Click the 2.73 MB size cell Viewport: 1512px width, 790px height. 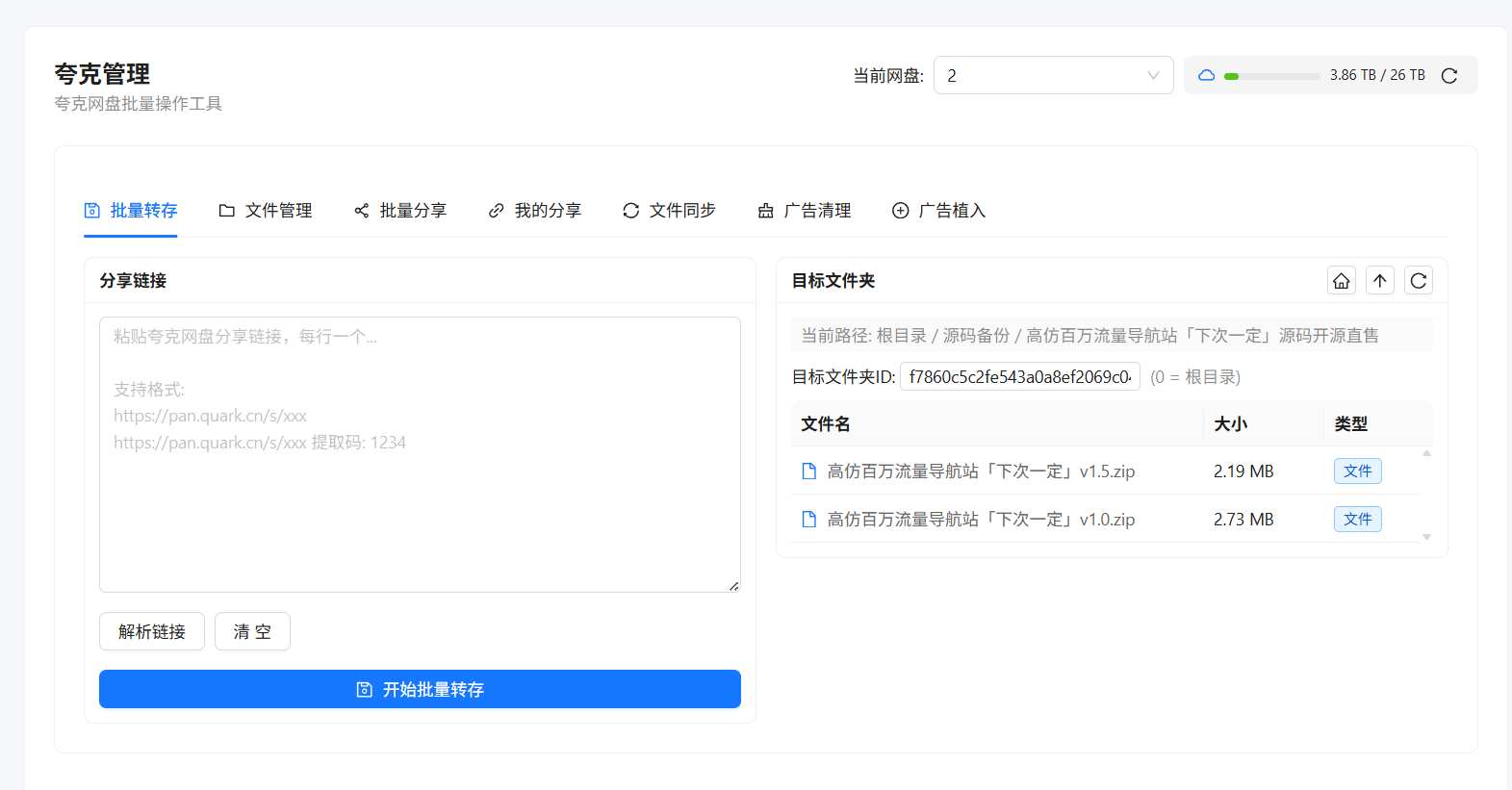(x=1243, y=519)
